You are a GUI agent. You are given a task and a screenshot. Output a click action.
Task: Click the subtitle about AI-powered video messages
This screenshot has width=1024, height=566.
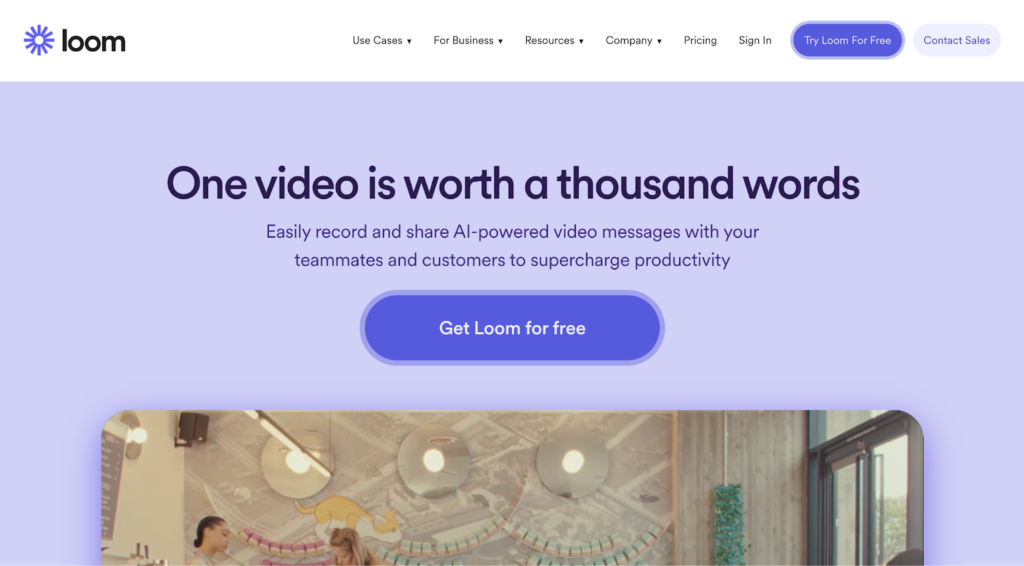pos(512,246)
